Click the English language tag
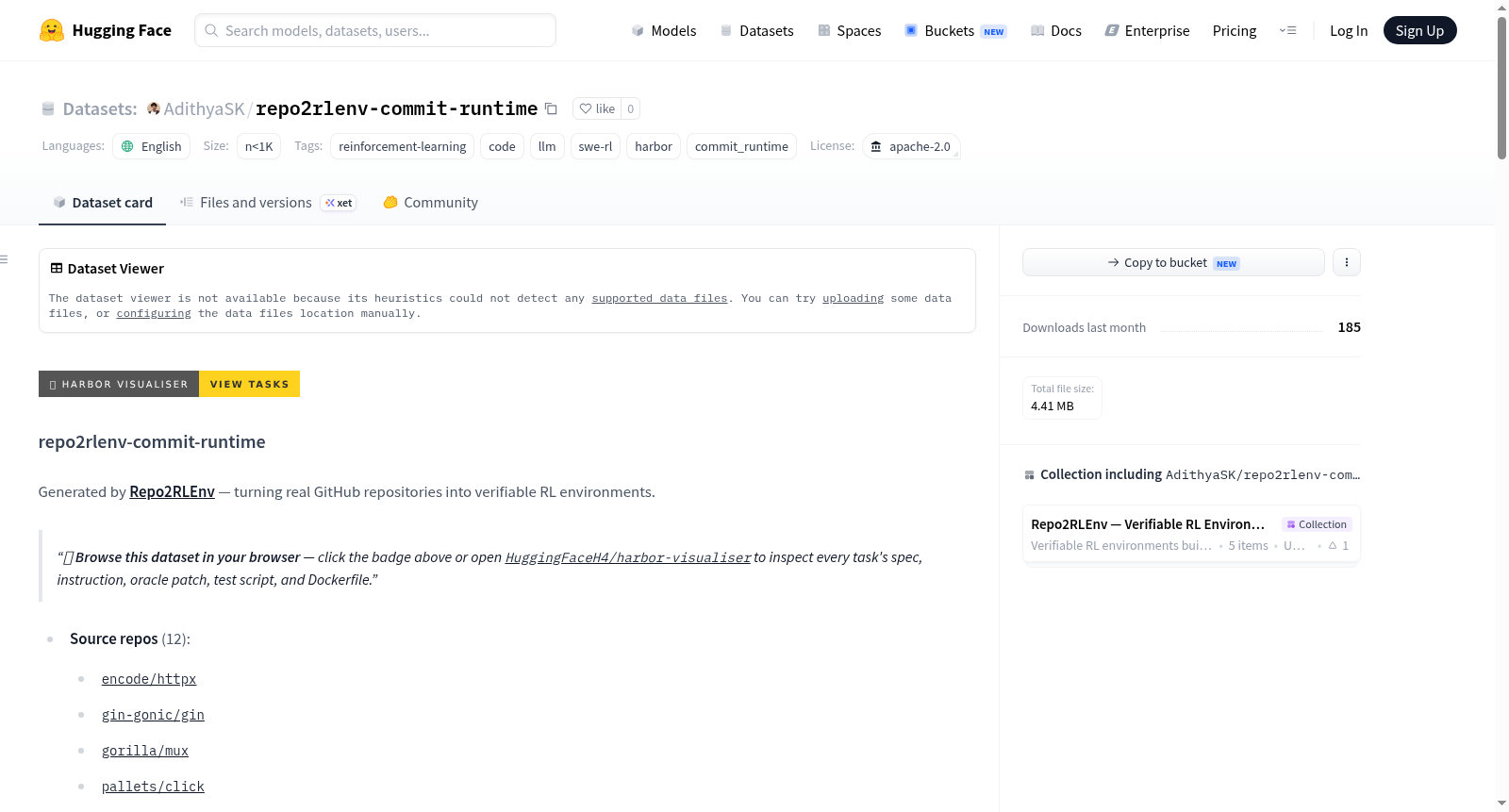The width and height of the screenshot is (1509, 812). pyautogui.click(x=152, y=146)
